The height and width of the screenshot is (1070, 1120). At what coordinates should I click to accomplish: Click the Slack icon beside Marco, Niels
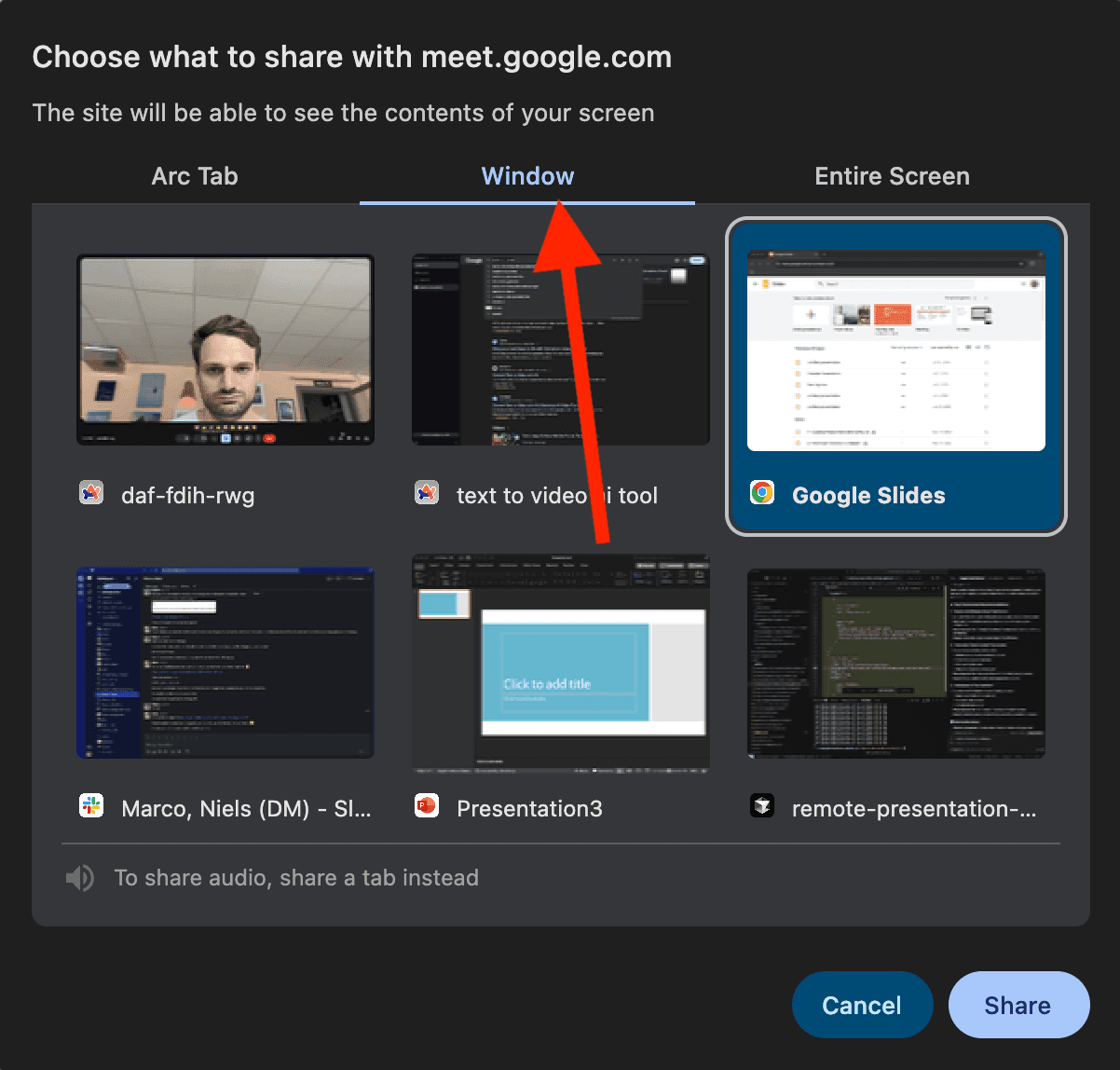click(x=91, y=806)
